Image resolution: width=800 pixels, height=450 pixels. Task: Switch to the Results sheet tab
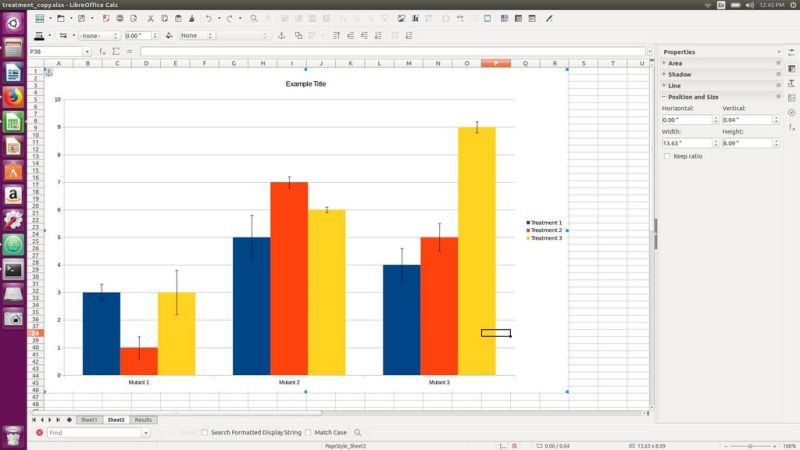coord(143,420)
